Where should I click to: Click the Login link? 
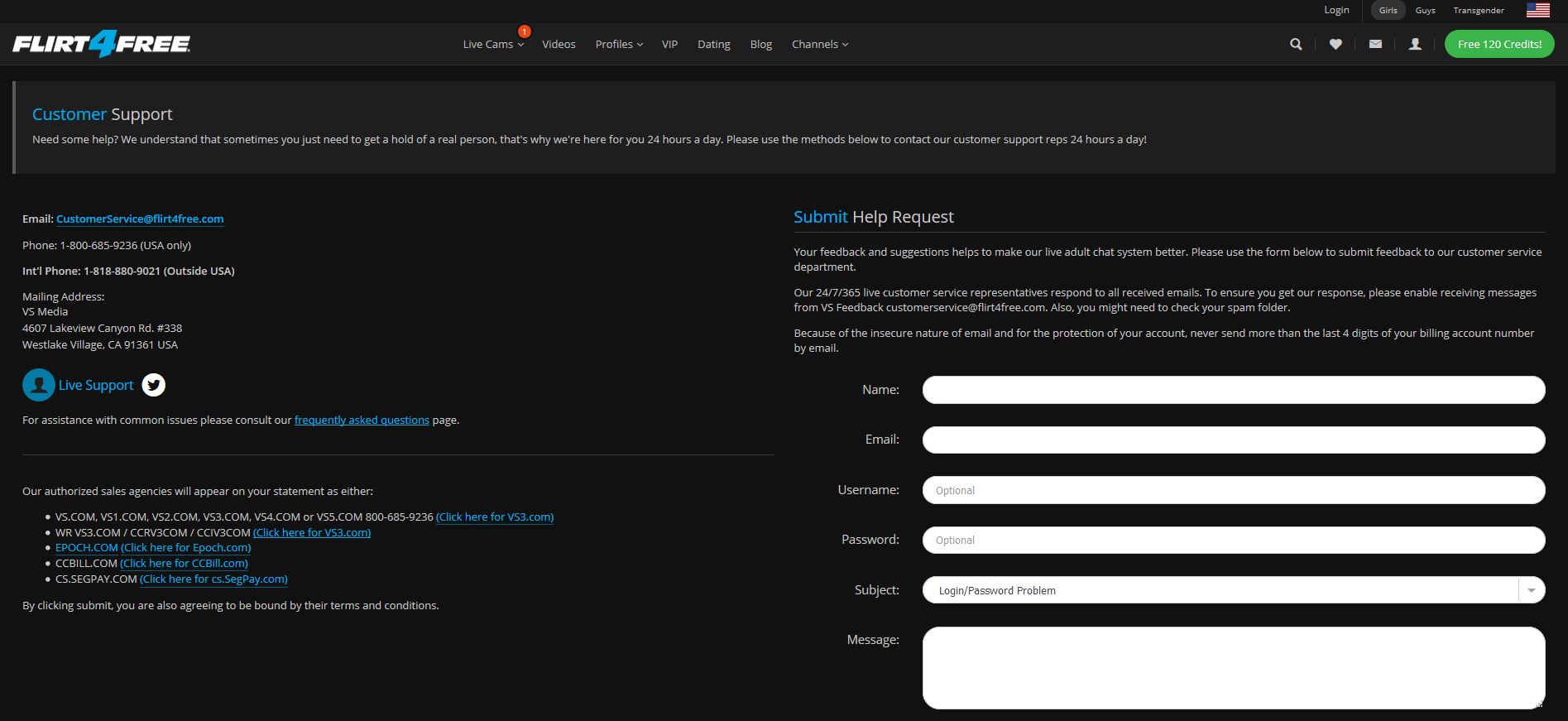1336,10
